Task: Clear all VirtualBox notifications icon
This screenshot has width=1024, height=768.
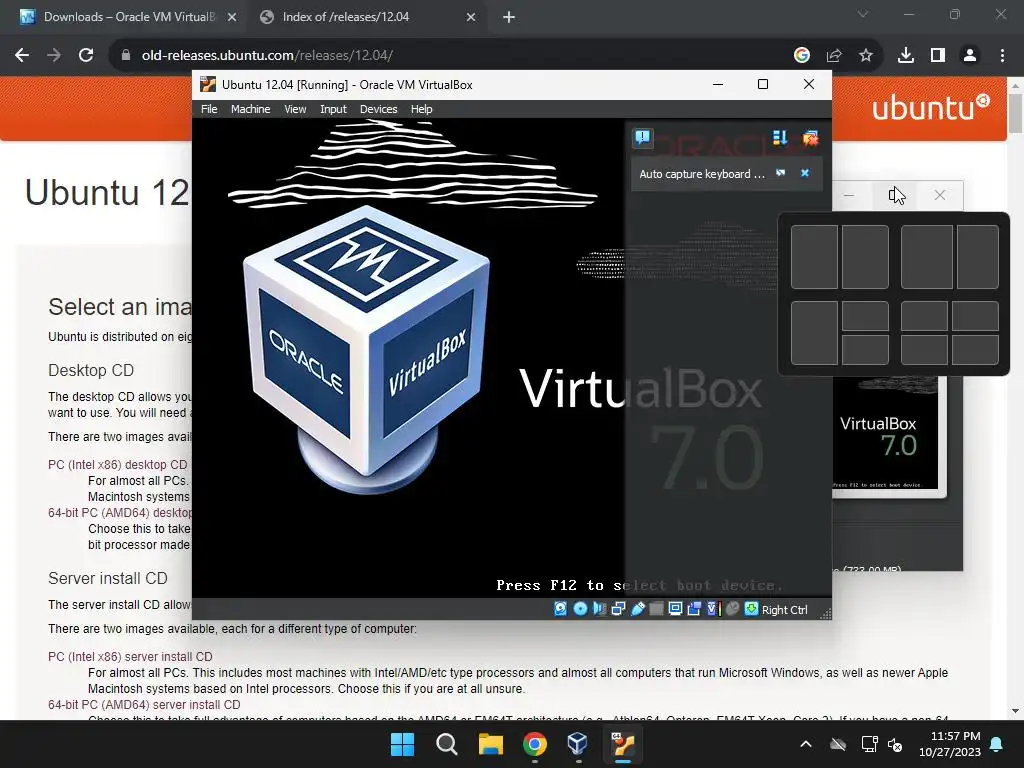Action: point(810,138)
